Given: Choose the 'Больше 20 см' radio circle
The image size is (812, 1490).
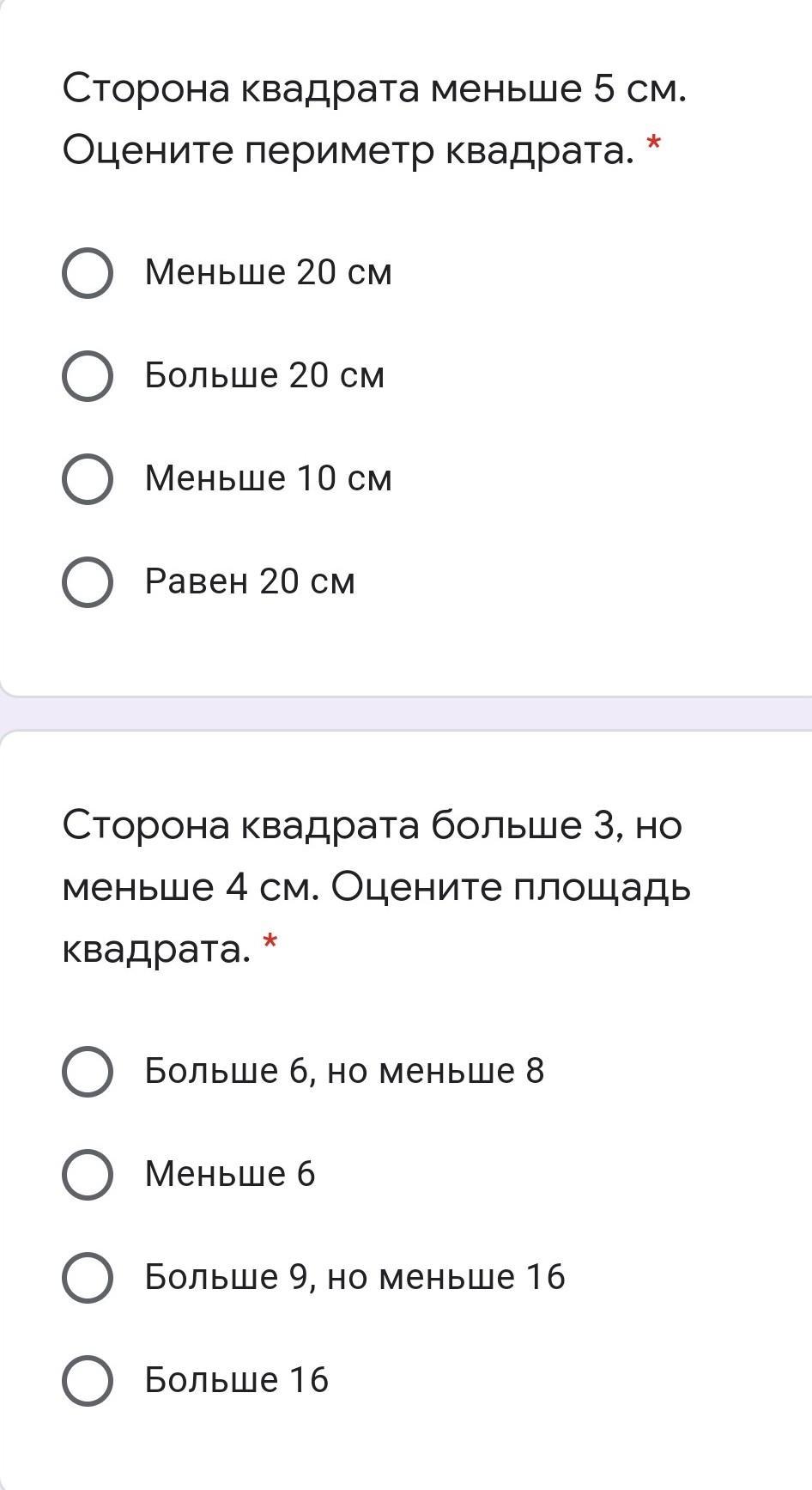Looking at the screenshot, I should click(x=87, y=376).
